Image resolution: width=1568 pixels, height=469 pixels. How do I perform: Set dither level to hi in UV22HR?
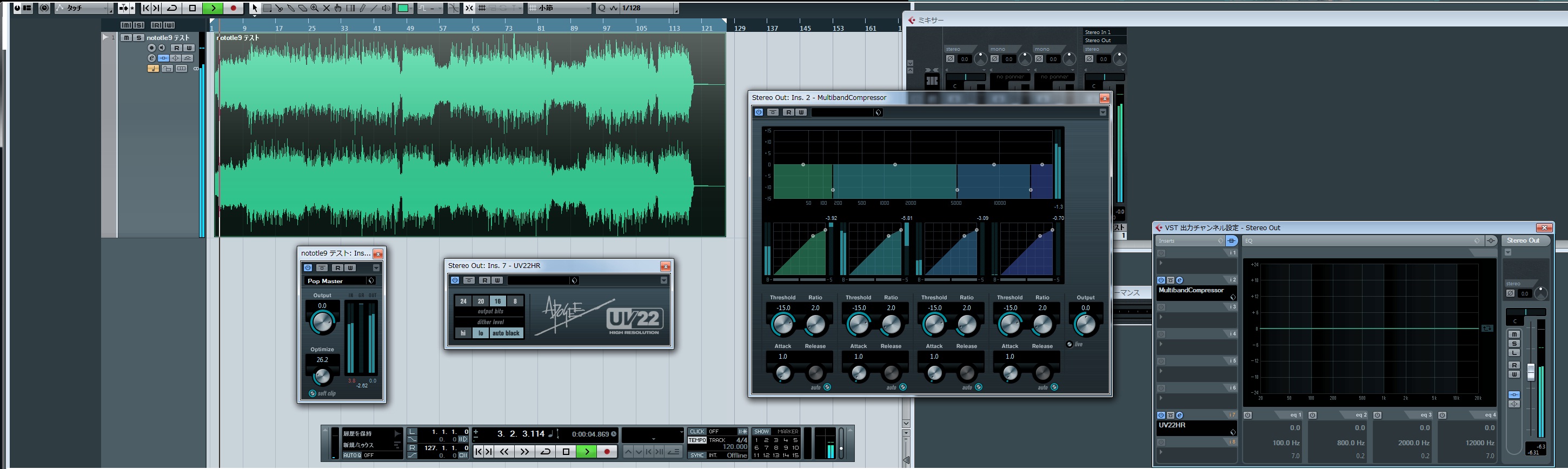click(x=463, y=333)
